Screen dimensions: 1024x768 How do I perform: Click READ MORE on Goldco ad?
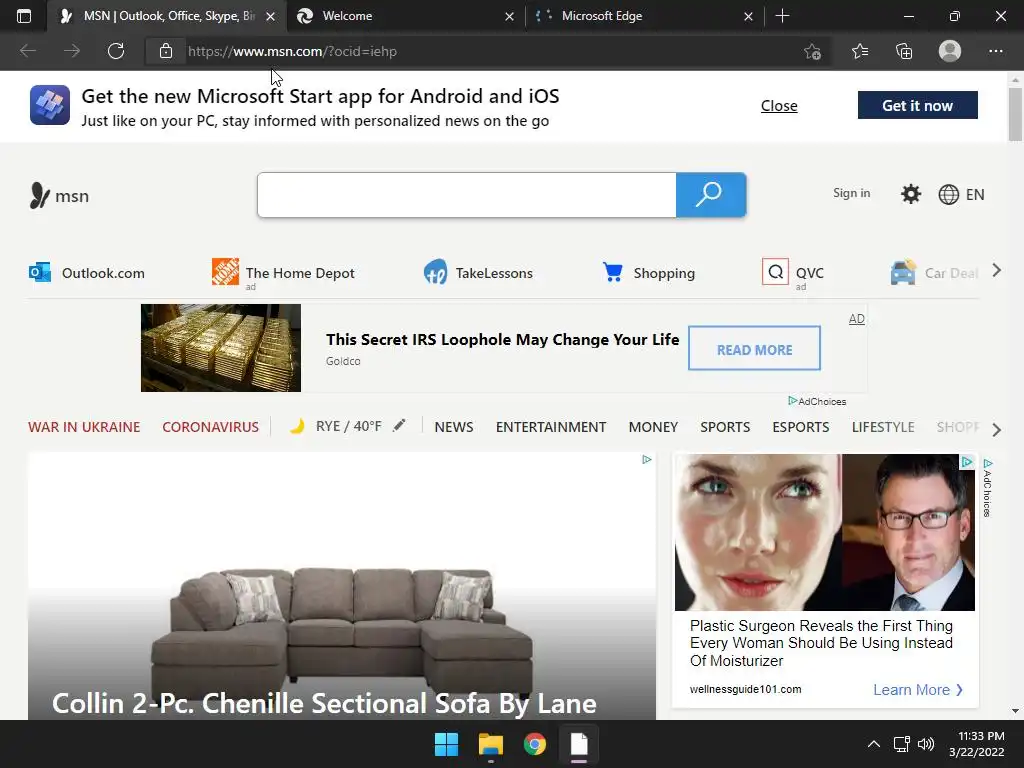[754, 348]
